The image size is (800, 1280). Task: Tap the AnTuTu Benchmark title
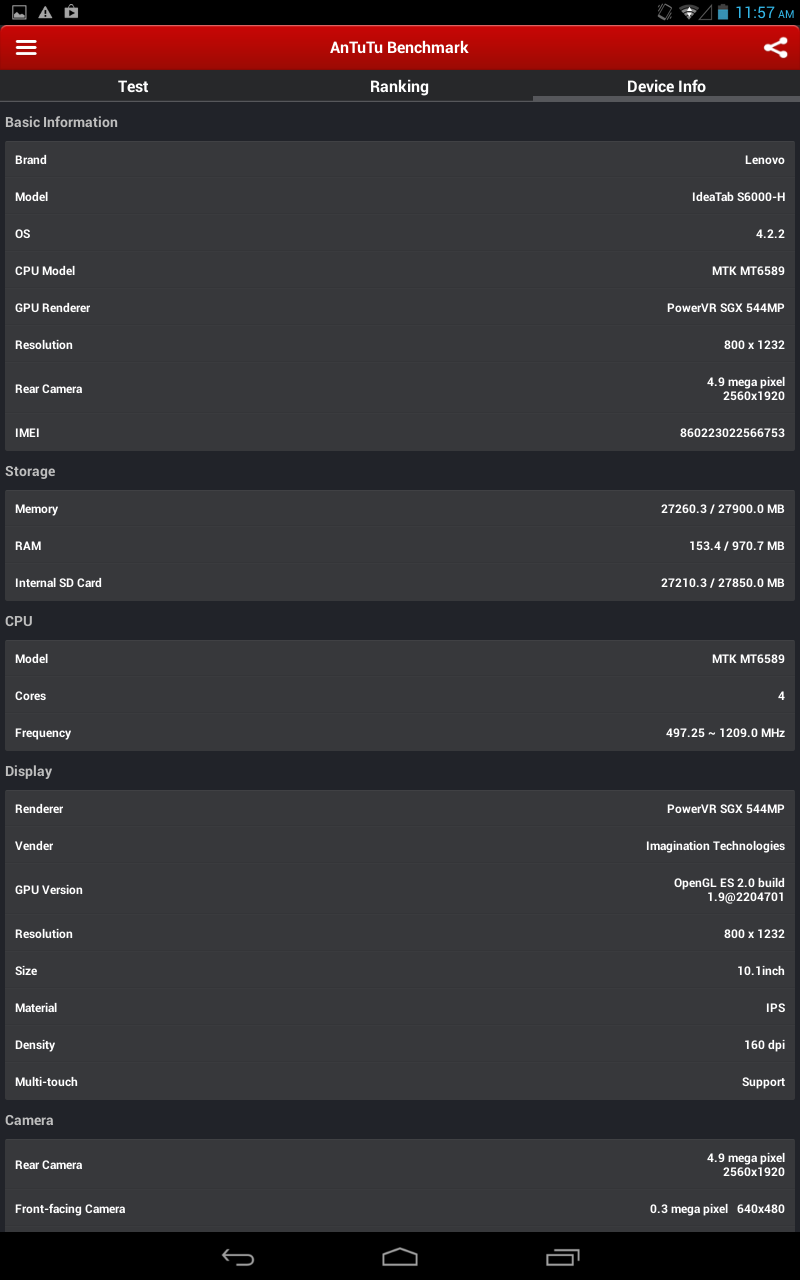399,48
